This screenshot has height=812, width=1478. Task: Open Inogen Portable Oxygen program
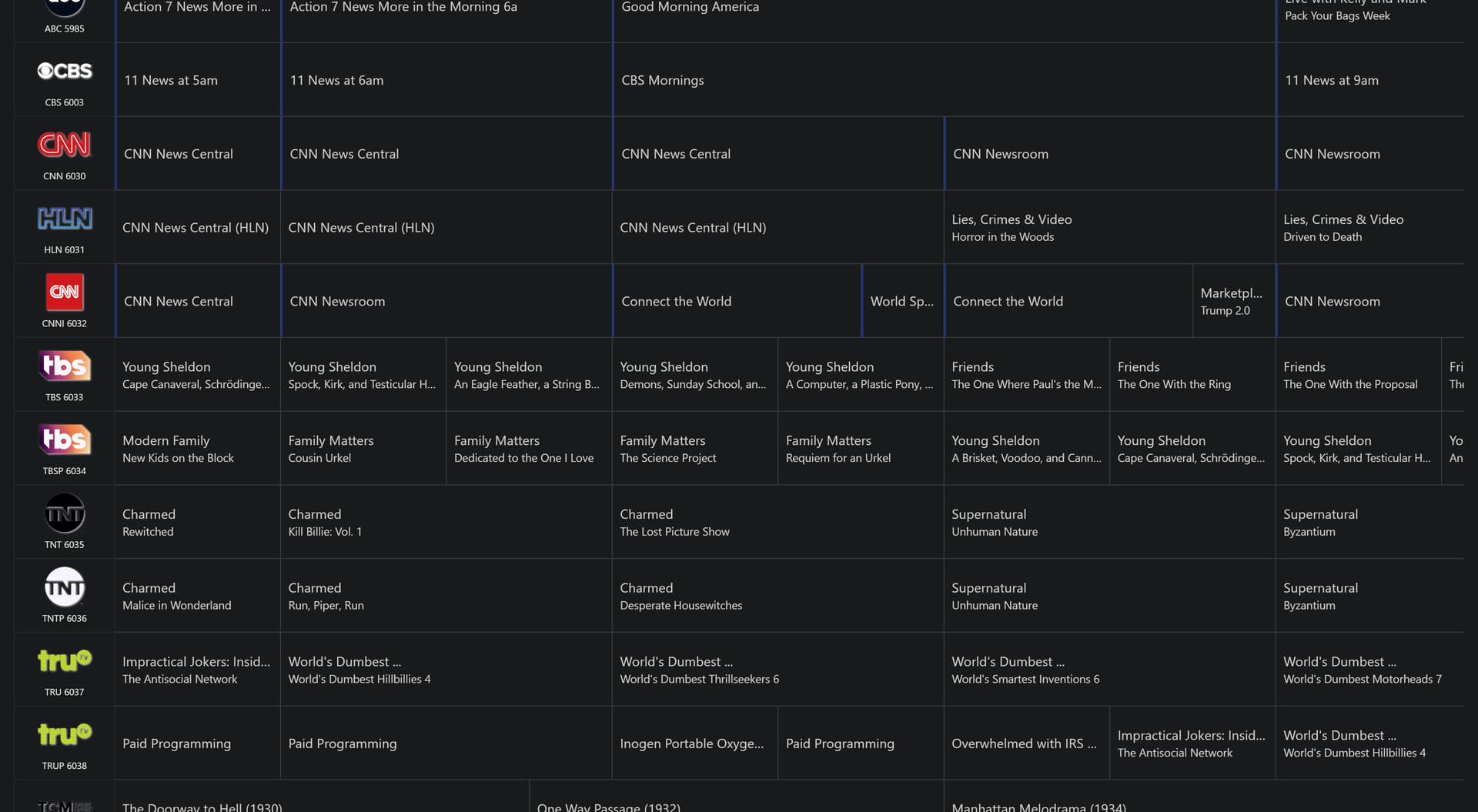tap(694, 743)
